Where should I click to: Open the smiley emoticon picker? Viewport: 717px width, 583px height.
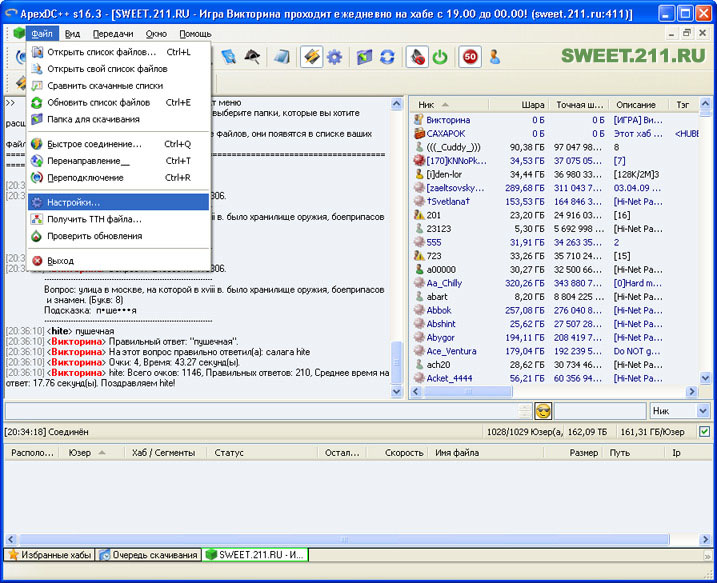(543, 411)
